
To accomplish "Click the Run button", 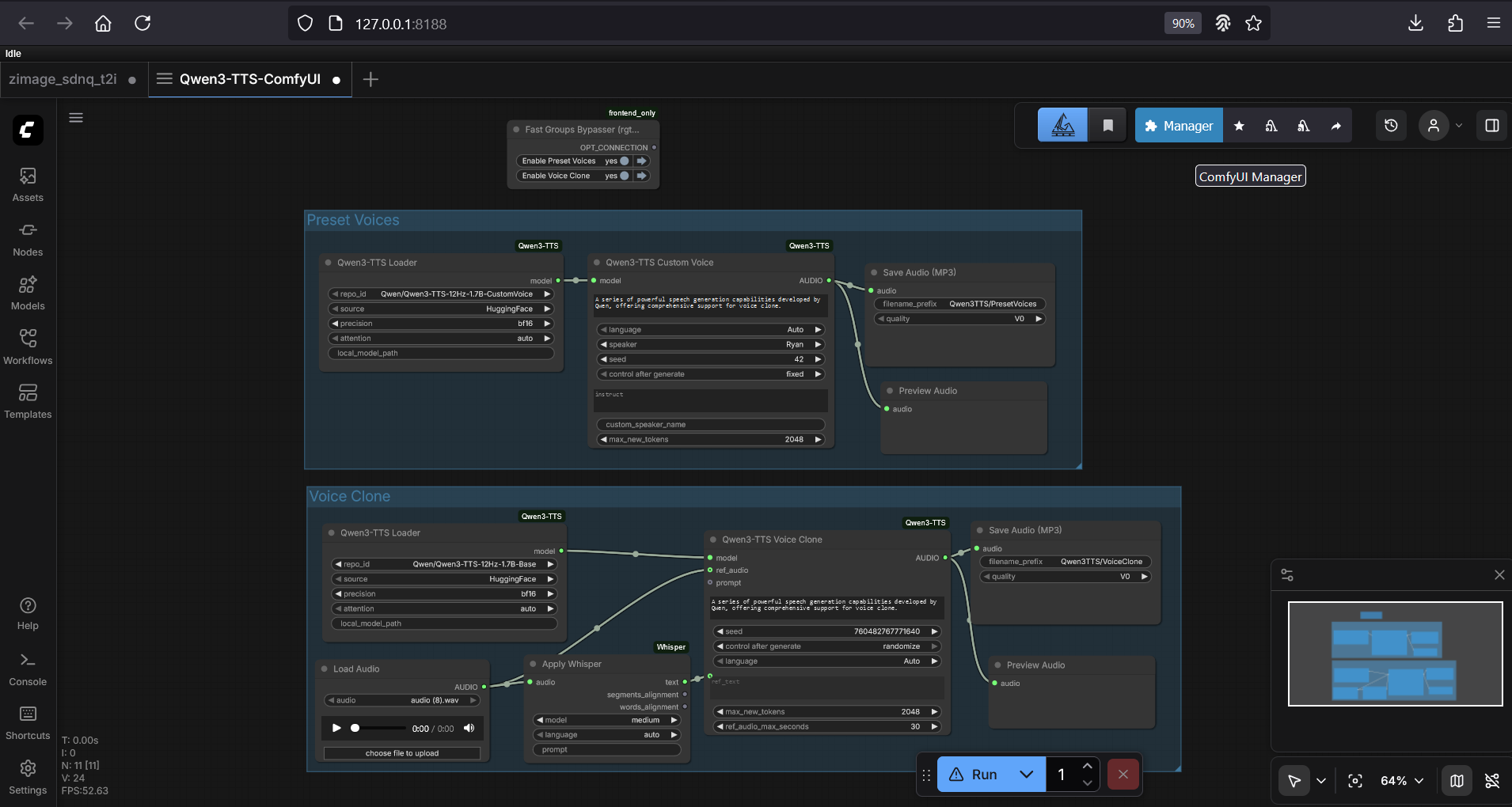I will coord(974,775).
